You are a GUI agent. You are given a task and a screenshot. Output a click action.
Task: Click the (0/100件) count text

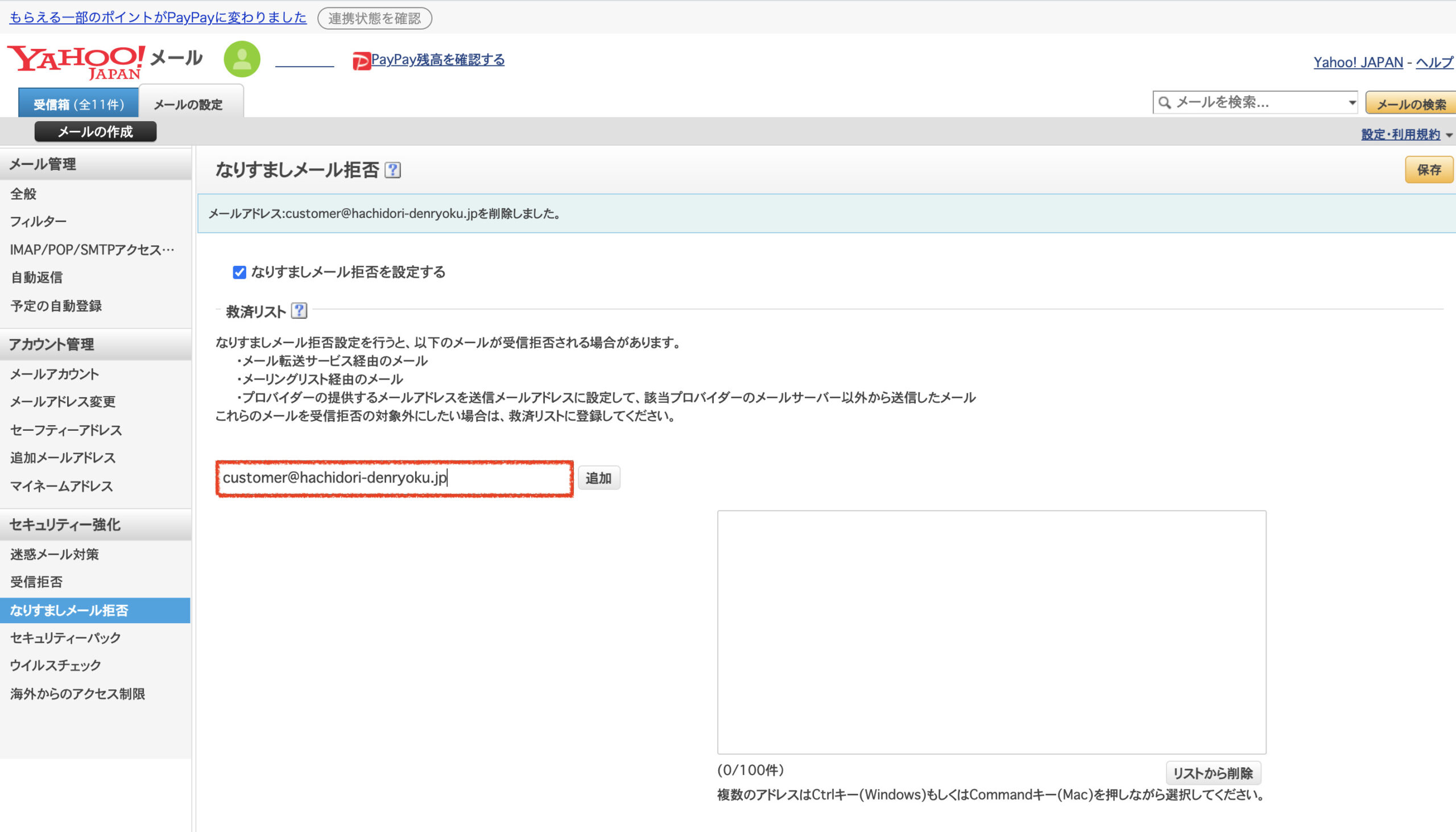point(750,771)
